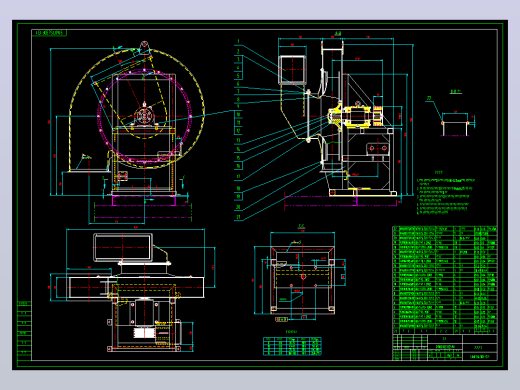Click the green parts list table
Screen dimensions: 520x390
coord(445,280)
